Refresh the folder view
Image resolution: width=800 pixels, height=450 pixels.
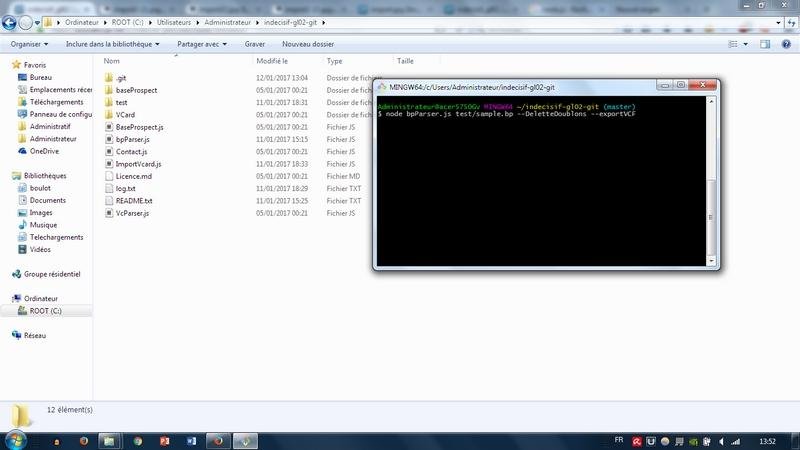(x=791, y=22)
